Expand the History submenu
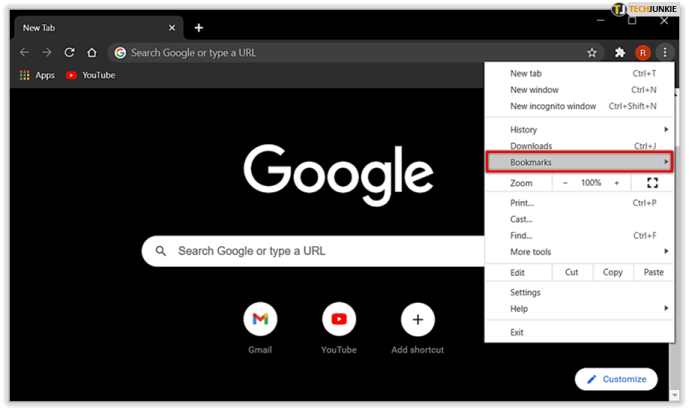This screenshot has width=689, height=411. click(x=579, y=130)
